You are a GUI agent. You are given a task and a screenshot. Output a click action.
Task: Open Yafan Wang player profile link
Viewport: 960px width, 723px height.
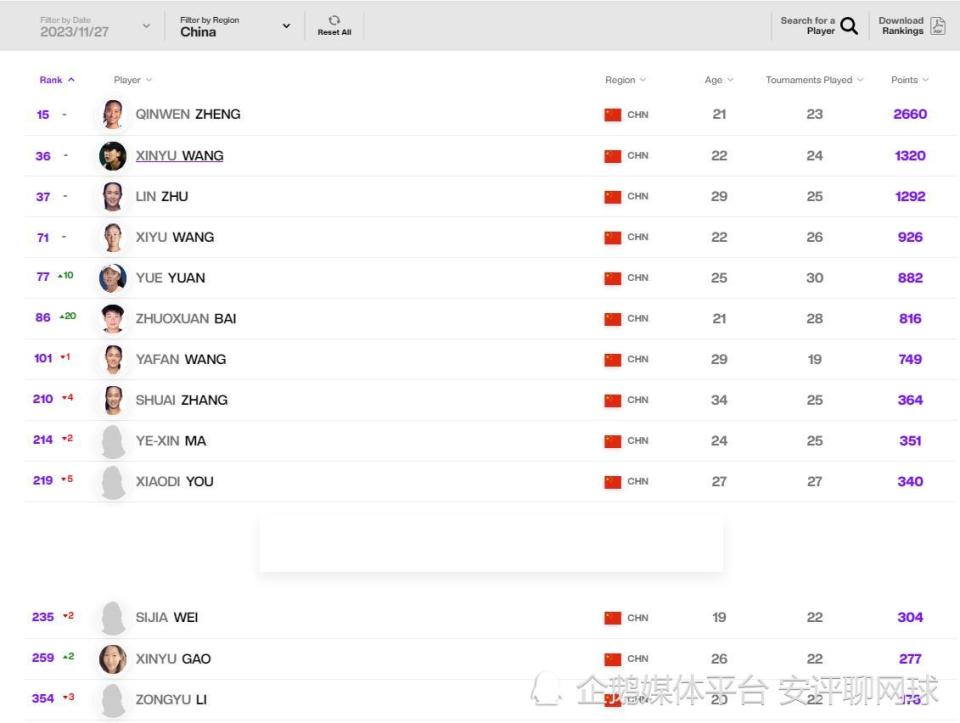(181, 359)
